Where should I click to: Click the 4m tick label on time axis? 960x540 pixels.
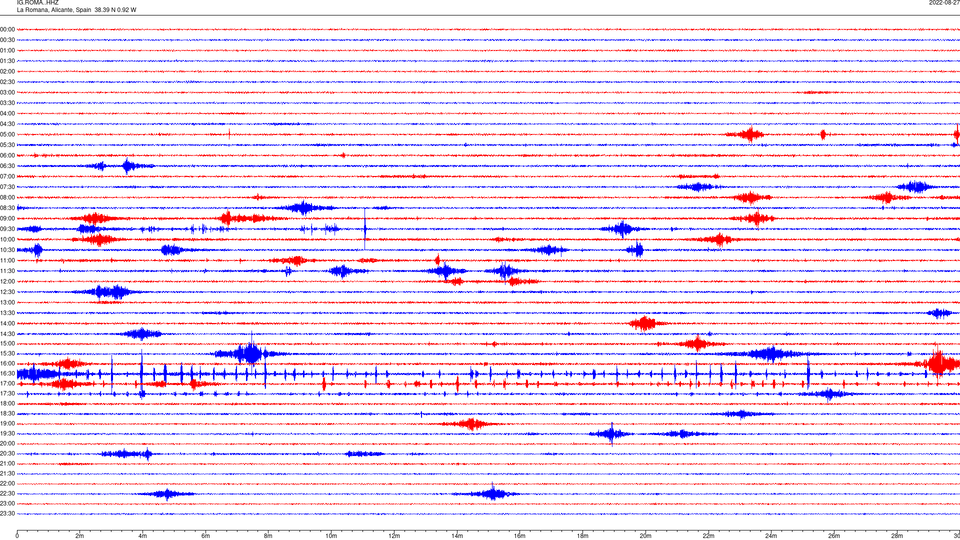[x=143, y=536]
